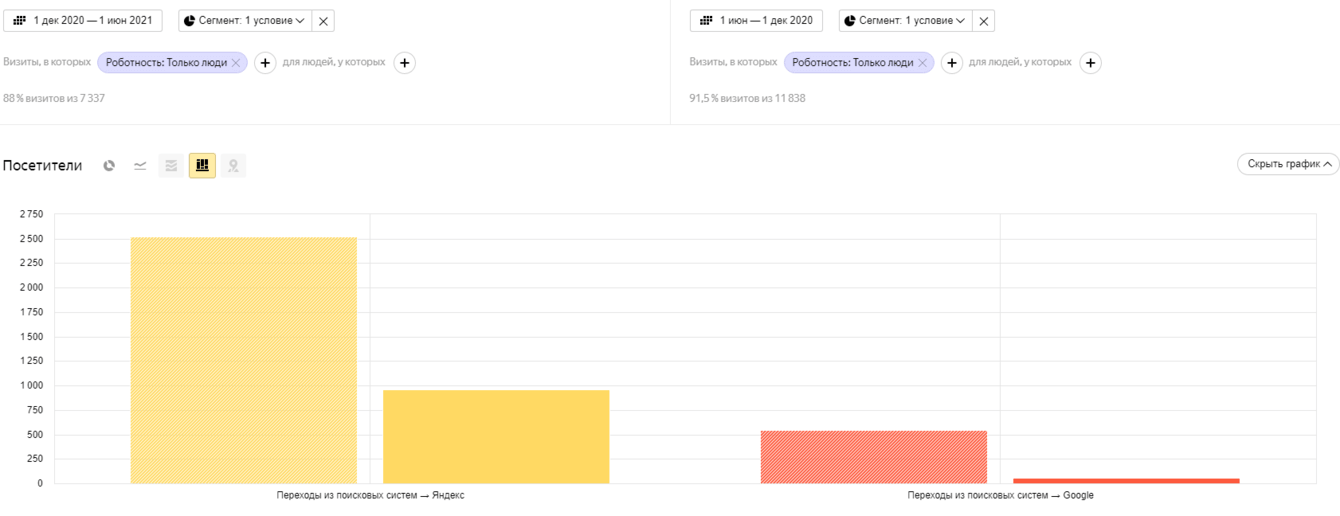The width and height of the screenshot is (1340, 516).
Task: Add people condition for left segment
Action: point(404,63)
